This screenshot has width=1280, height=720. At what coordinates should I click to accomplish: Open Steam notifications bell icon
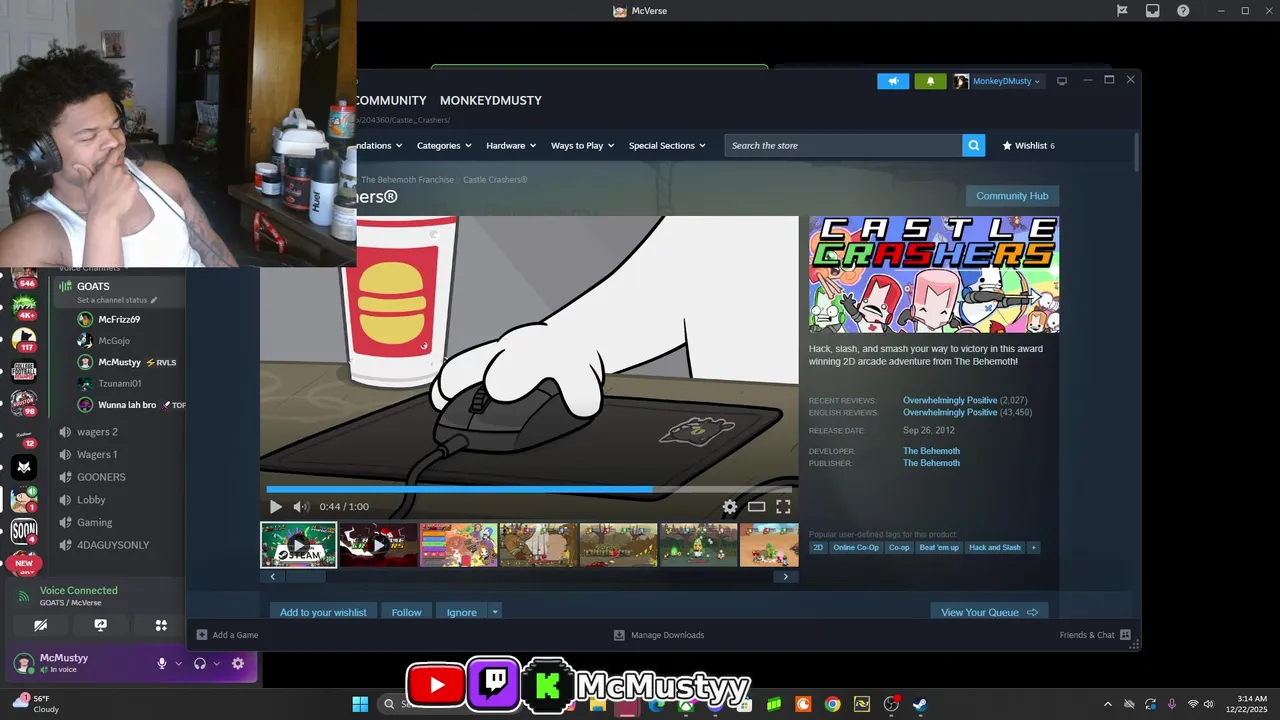click(930, 81)
